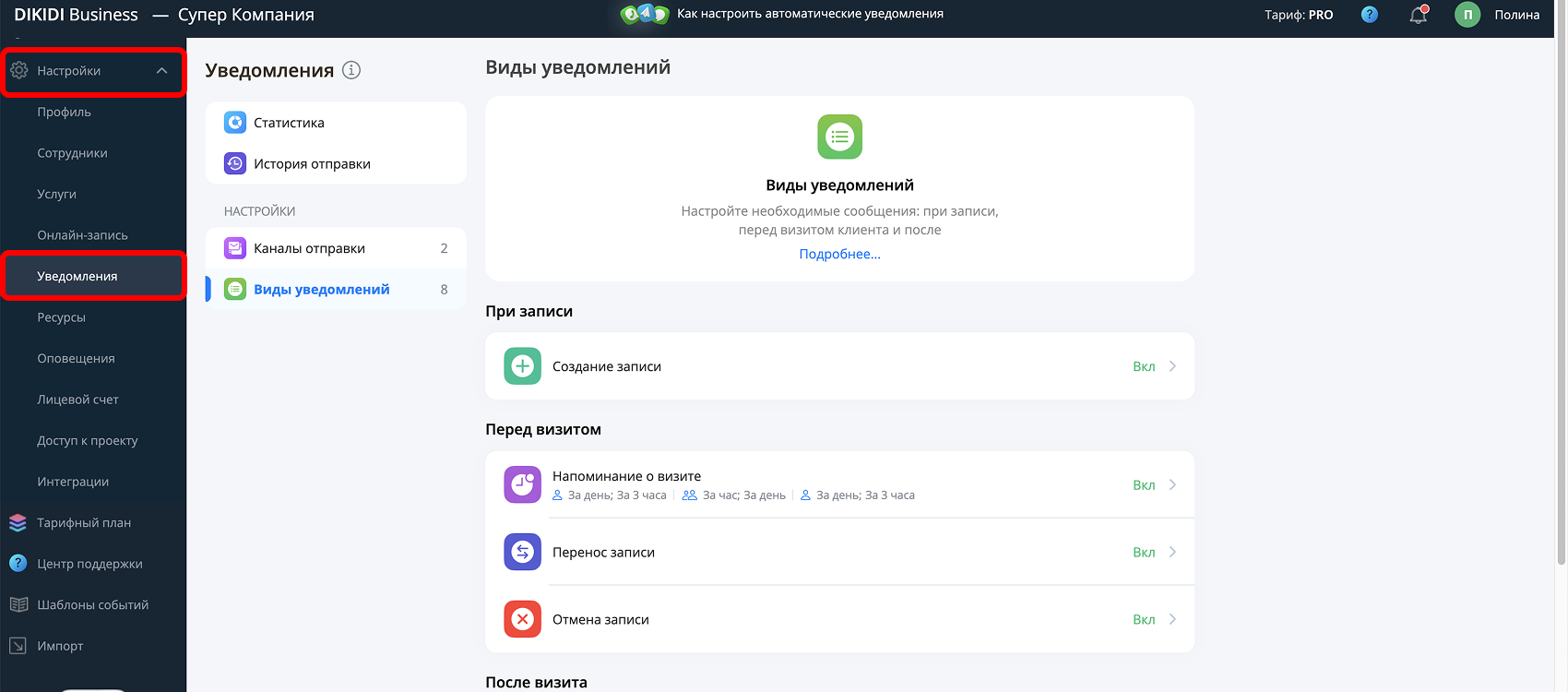Open Импорт sidebar item
Viewport: 1568px width, 692px height.
[60, 646]
